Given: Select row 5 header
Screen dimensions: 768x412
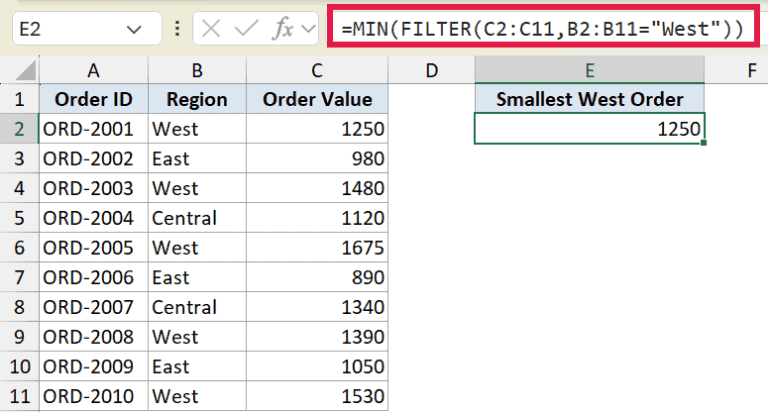Looking at the screenshot, I should click(20, 218).
